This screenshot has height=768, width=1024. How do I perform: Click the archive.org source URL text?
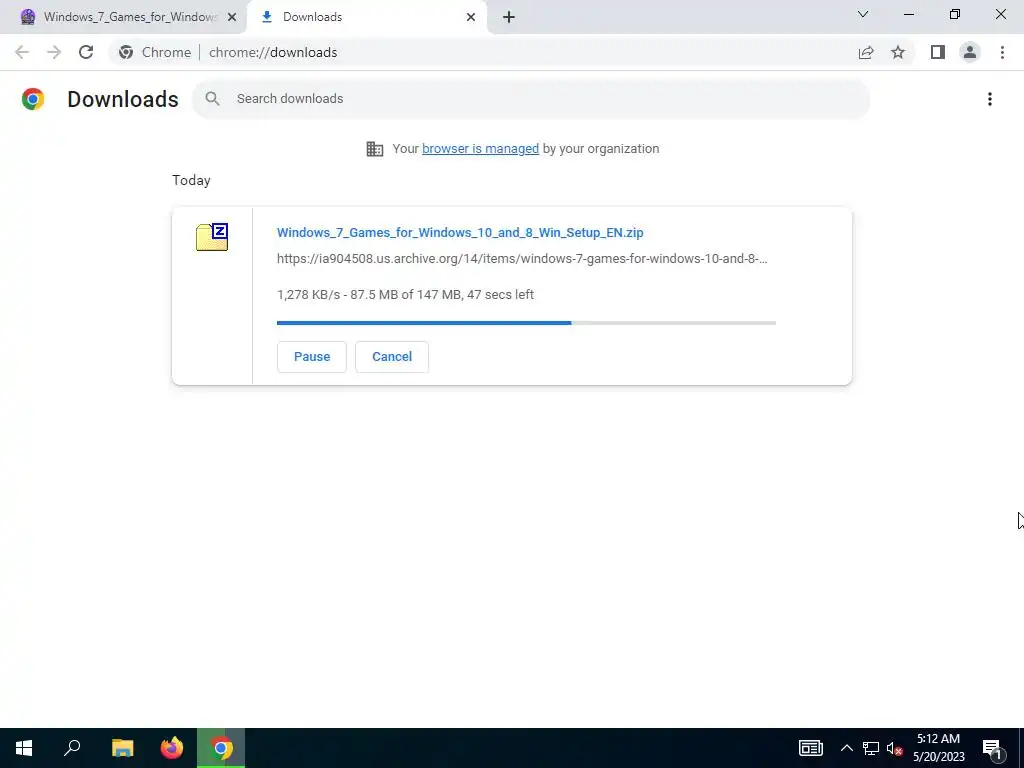click(522, 259)
